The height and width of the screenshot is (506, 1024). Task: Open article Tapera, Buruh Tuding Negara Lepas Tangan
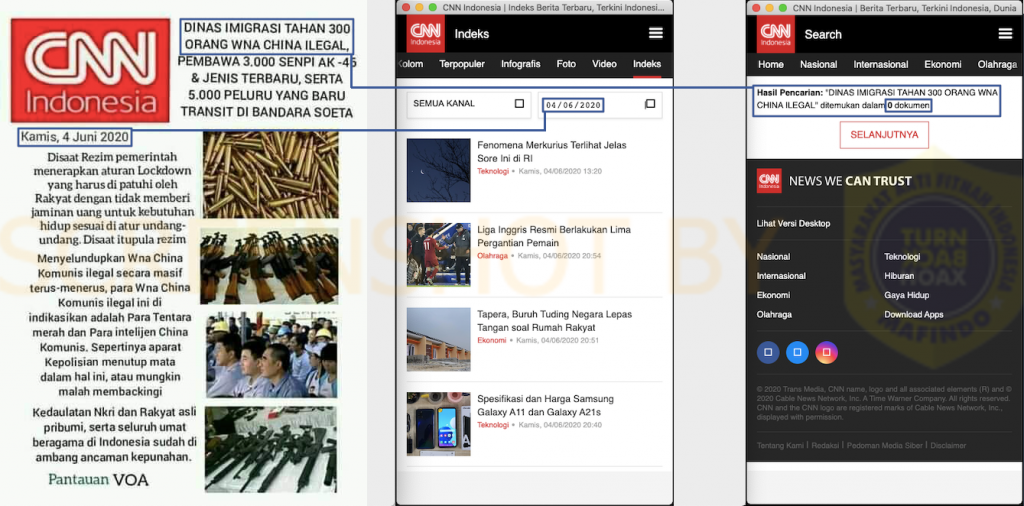[x=554, y=321]
